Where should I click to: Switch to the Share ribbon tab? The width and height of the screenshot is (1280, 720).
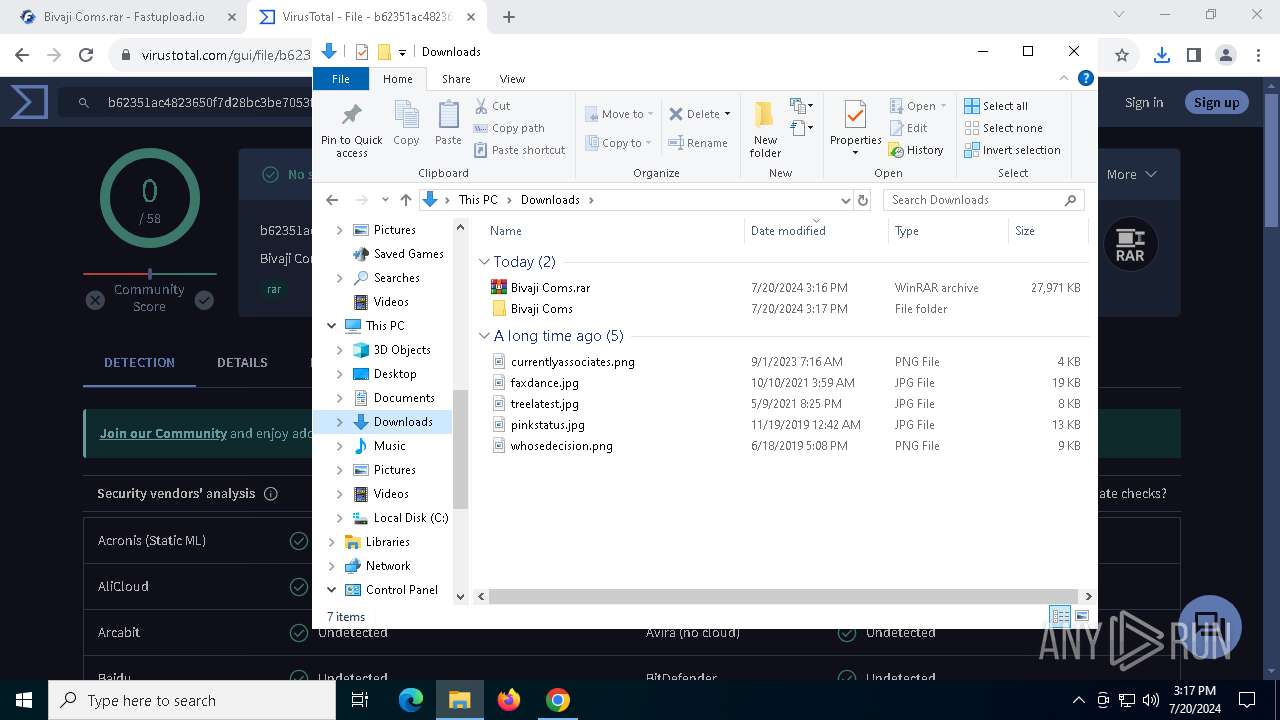tap(456, 79)
